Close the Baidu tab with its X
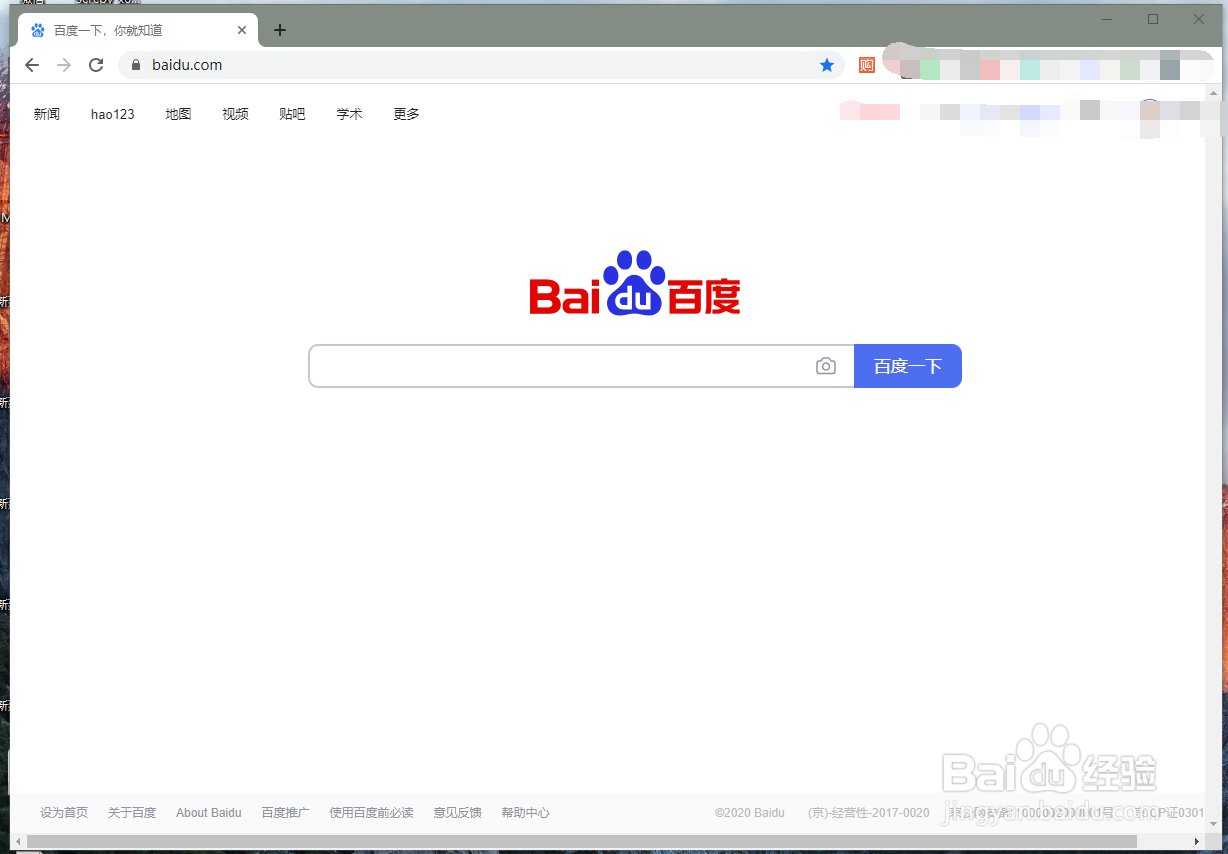Viewport: 1228px width, 854px height. [242, 30]
